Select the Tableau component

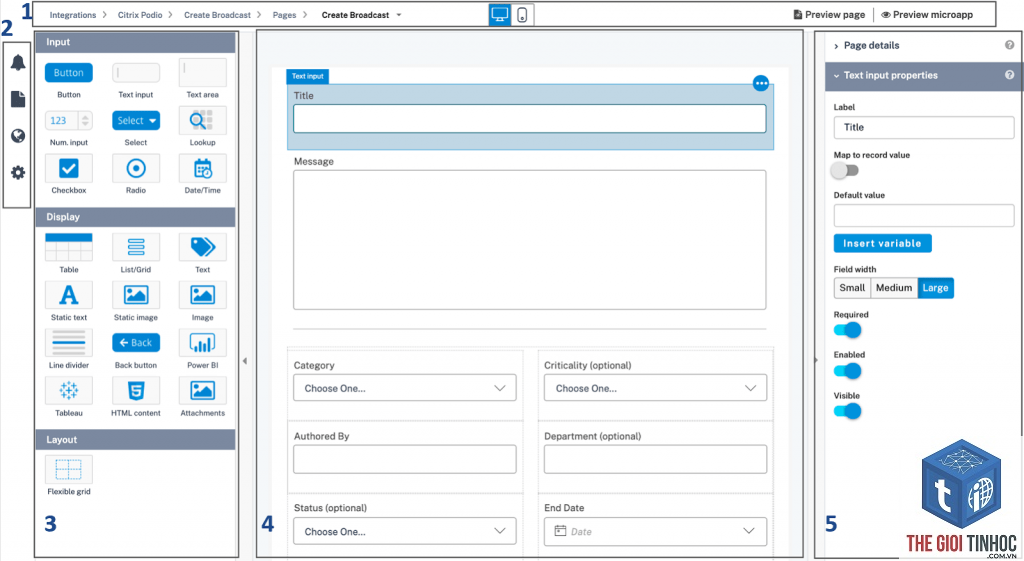[x=69, y=391]
